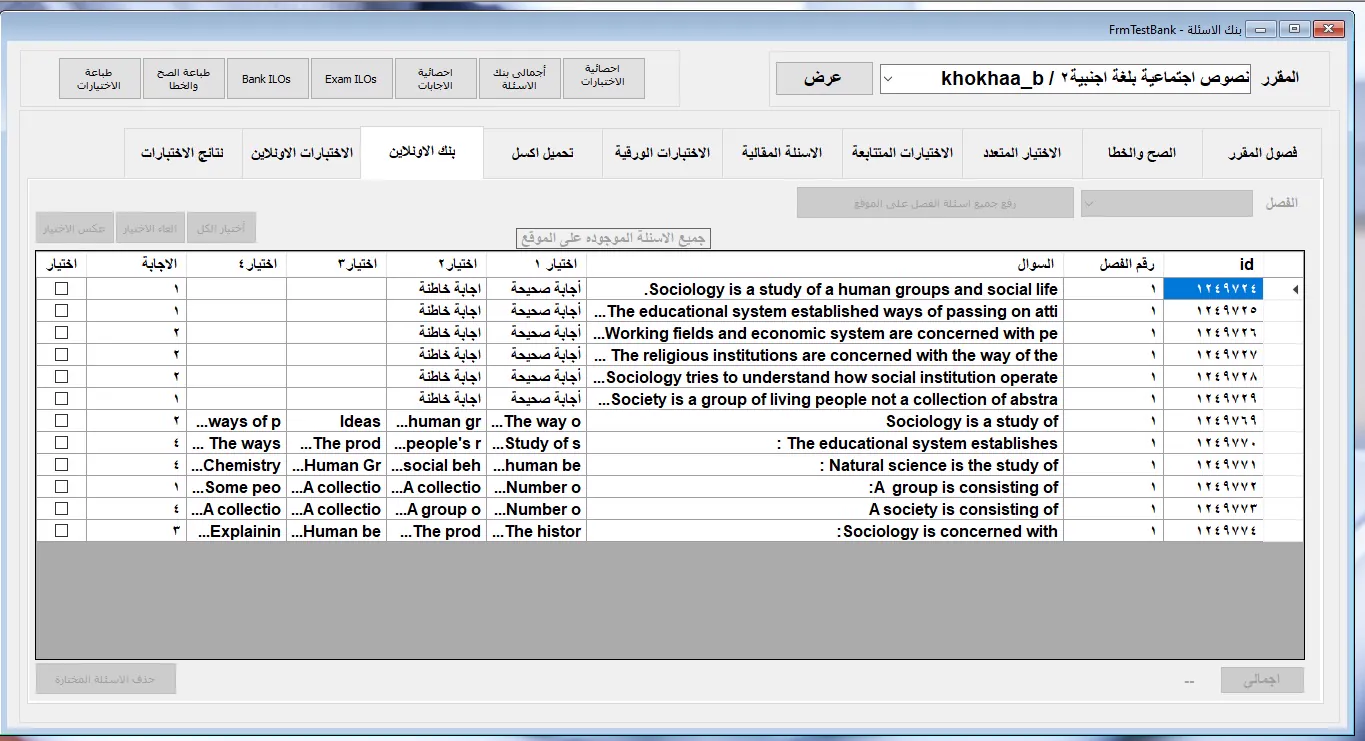Open the الفصل chapter dropdown
The height and width of the screenshot is (741, 1365).
tap(1166, 203)
